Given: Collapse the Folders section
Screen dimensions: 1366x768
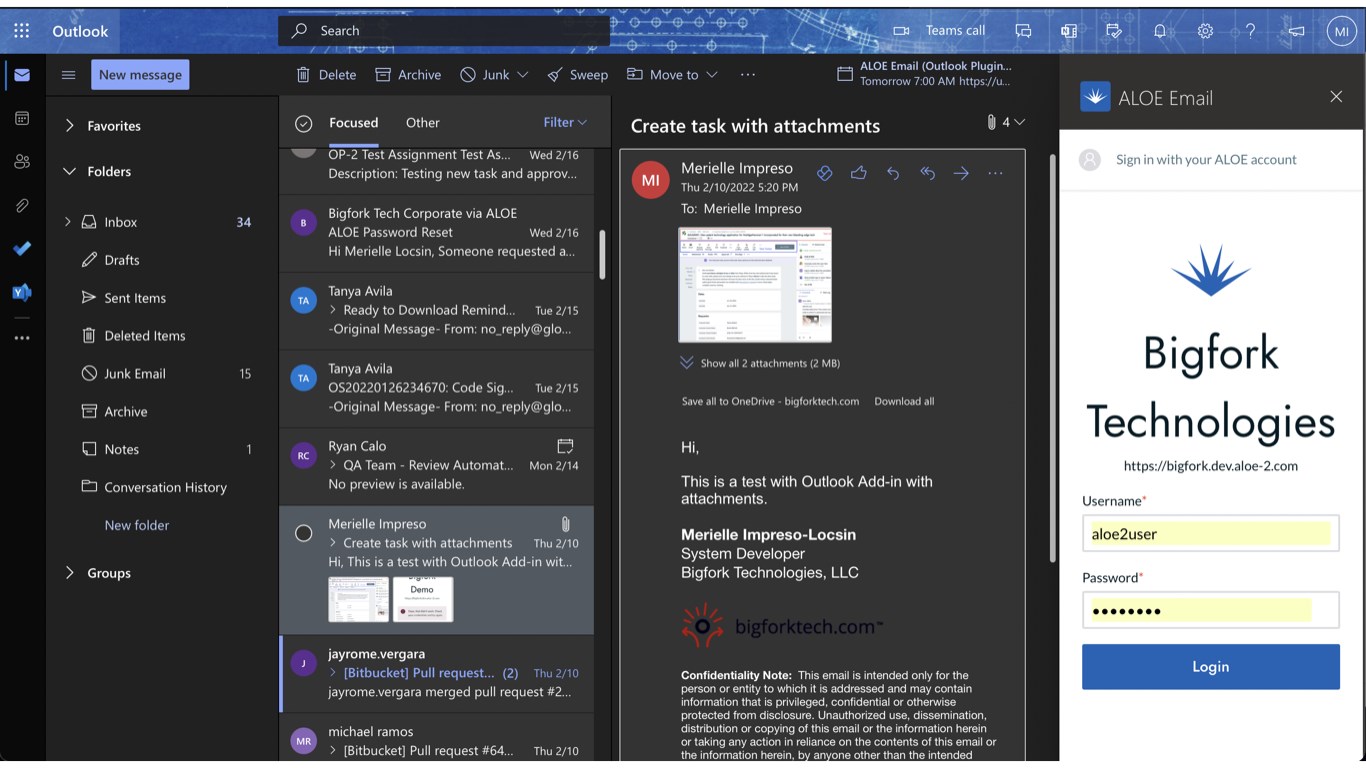Looking at the screenshot, I should point(69,172).
